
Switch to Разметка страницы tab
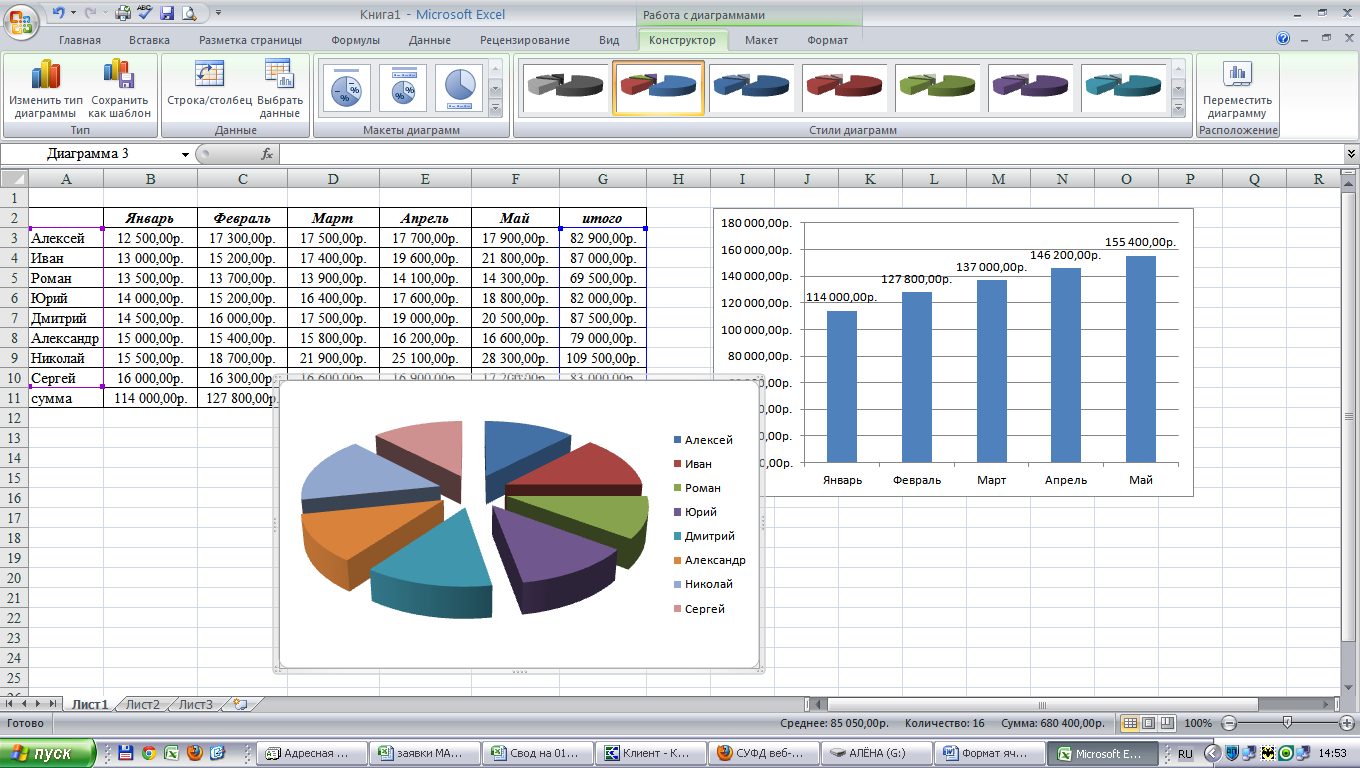pos(250,40)
